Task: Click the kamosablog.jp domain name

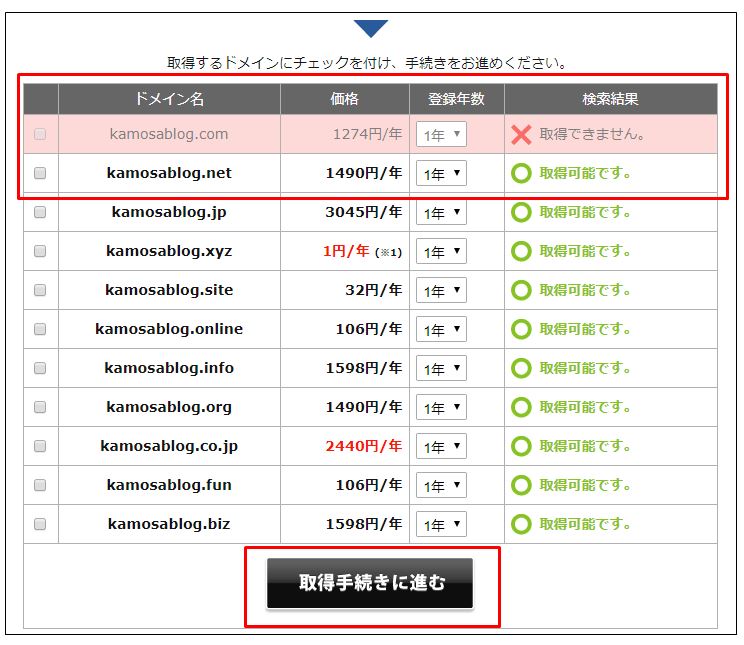Action: pos(169,212)
